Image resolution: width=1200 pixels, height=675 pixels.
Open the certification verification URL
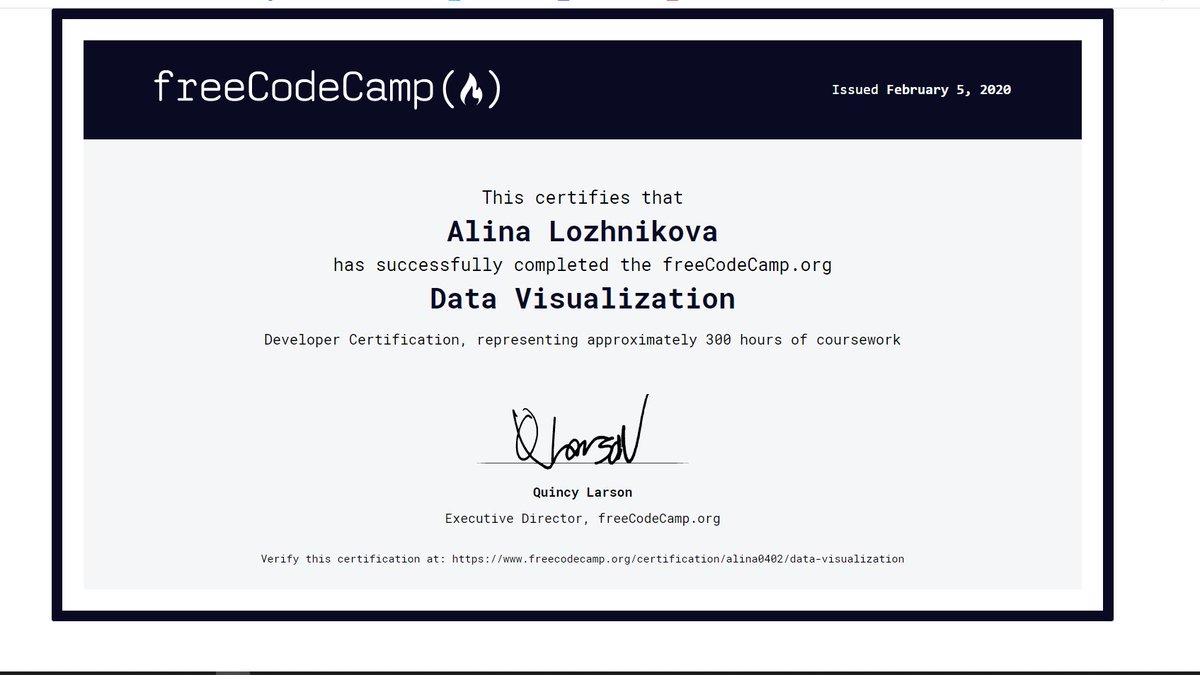(x=677, y=559)
